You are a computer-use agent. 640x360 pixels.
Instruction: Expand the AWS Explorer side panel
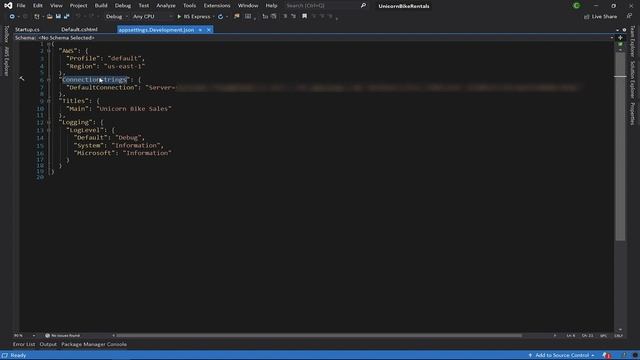[6, 61]
